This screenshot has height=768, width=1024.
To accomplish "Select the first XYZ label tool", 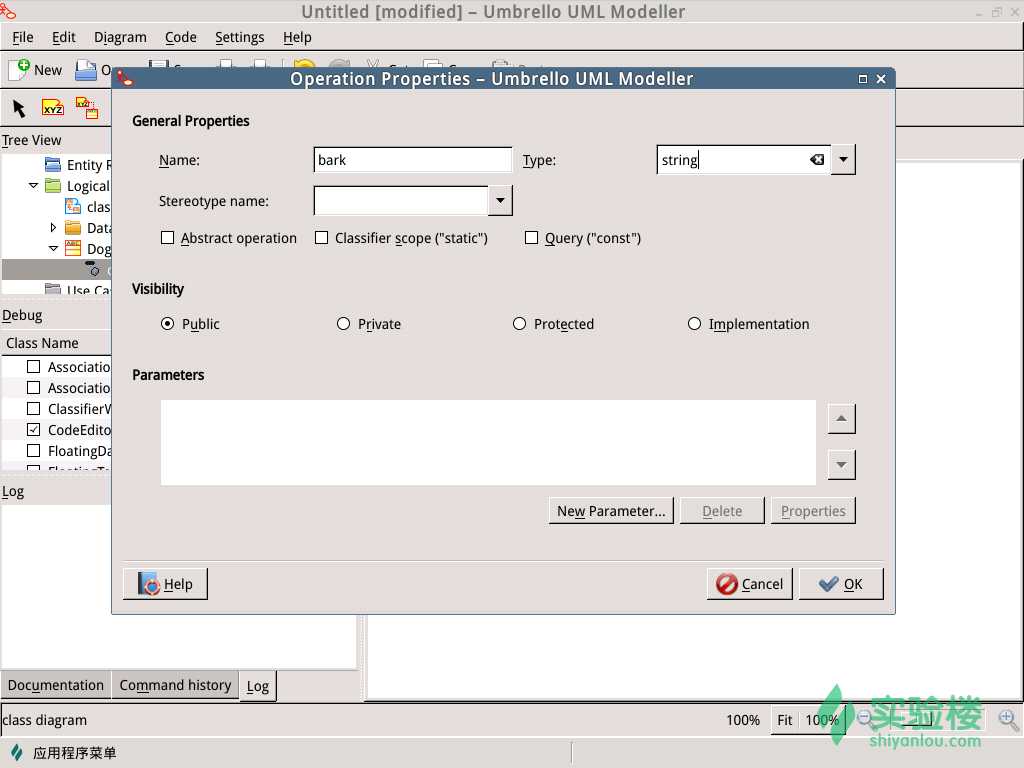I will click(53, 108).
